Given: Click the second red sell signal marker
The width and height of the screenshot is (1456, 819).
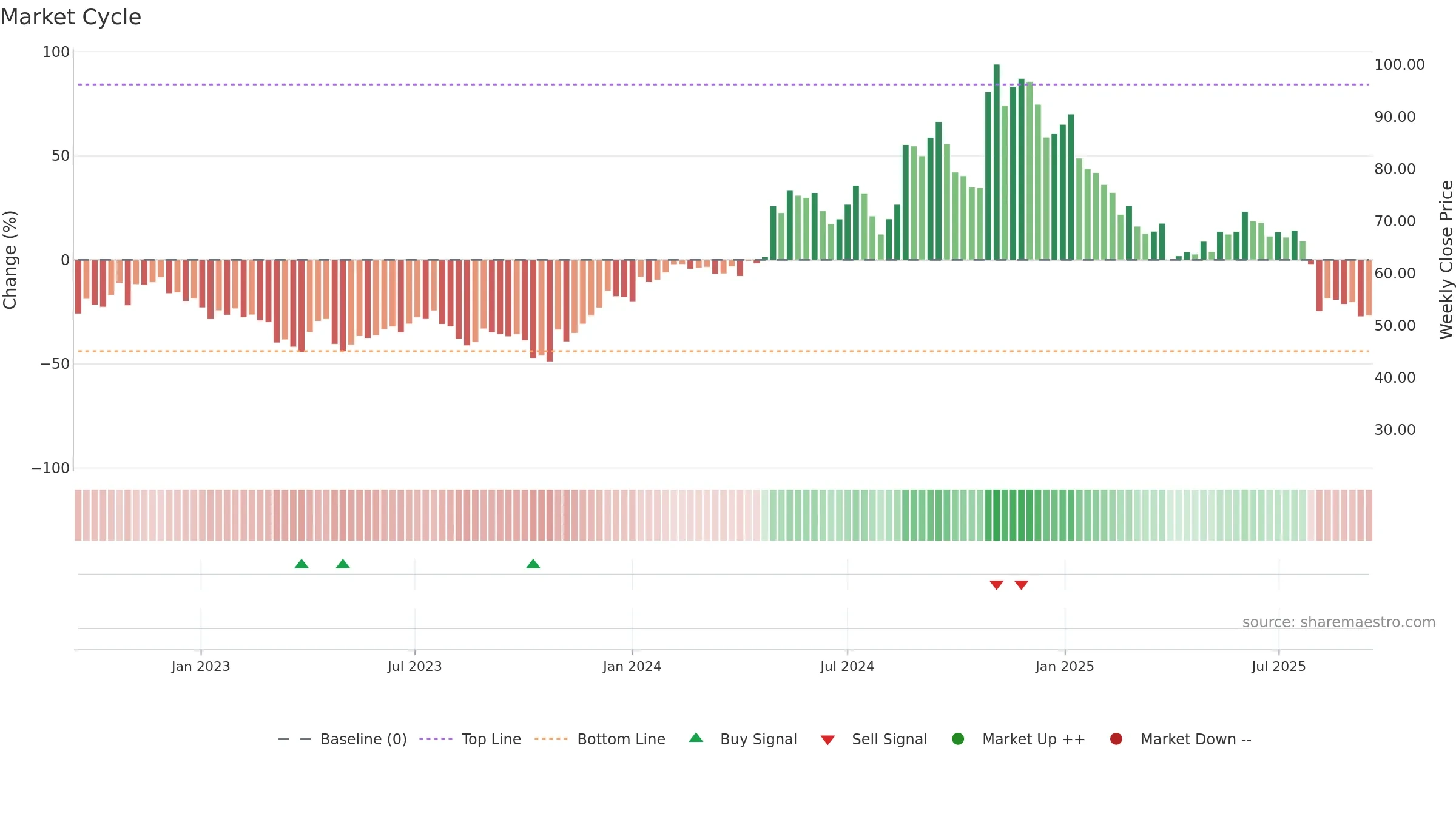Looking at the screenshot, I should click(x=1022, y=585).
